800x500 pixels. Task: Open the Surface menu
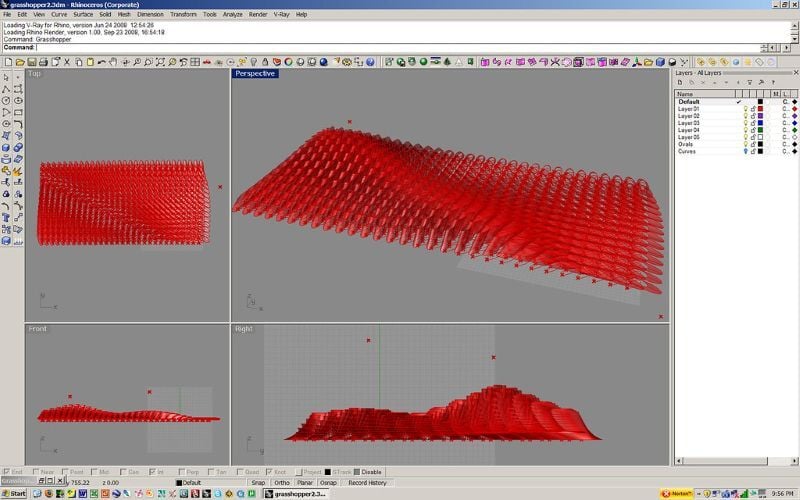tap(83, 15)
